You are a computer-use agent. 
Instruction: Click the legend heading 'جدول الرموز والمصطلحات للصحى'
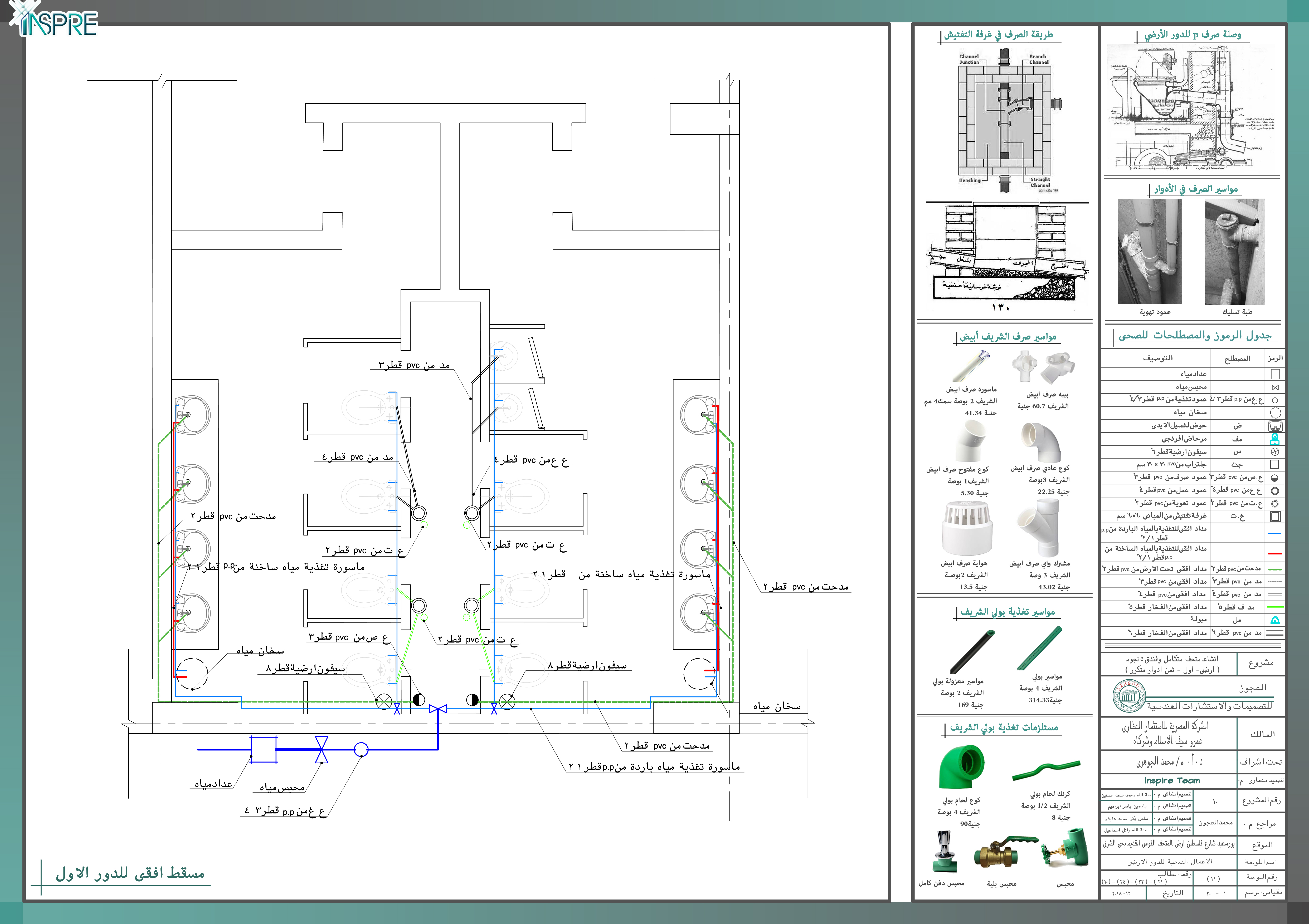point(1195,336)
